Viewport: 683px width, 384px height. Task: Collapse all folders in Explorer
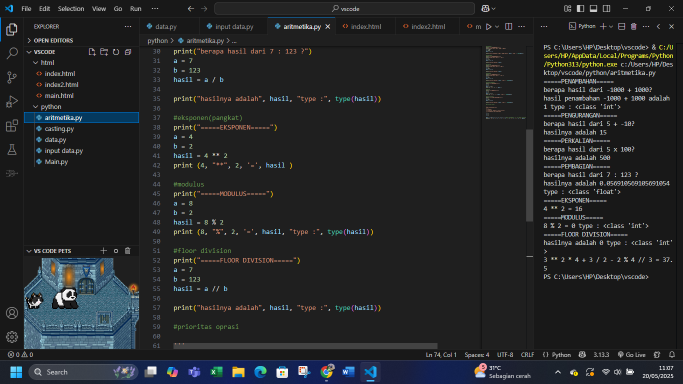[128, 52]
